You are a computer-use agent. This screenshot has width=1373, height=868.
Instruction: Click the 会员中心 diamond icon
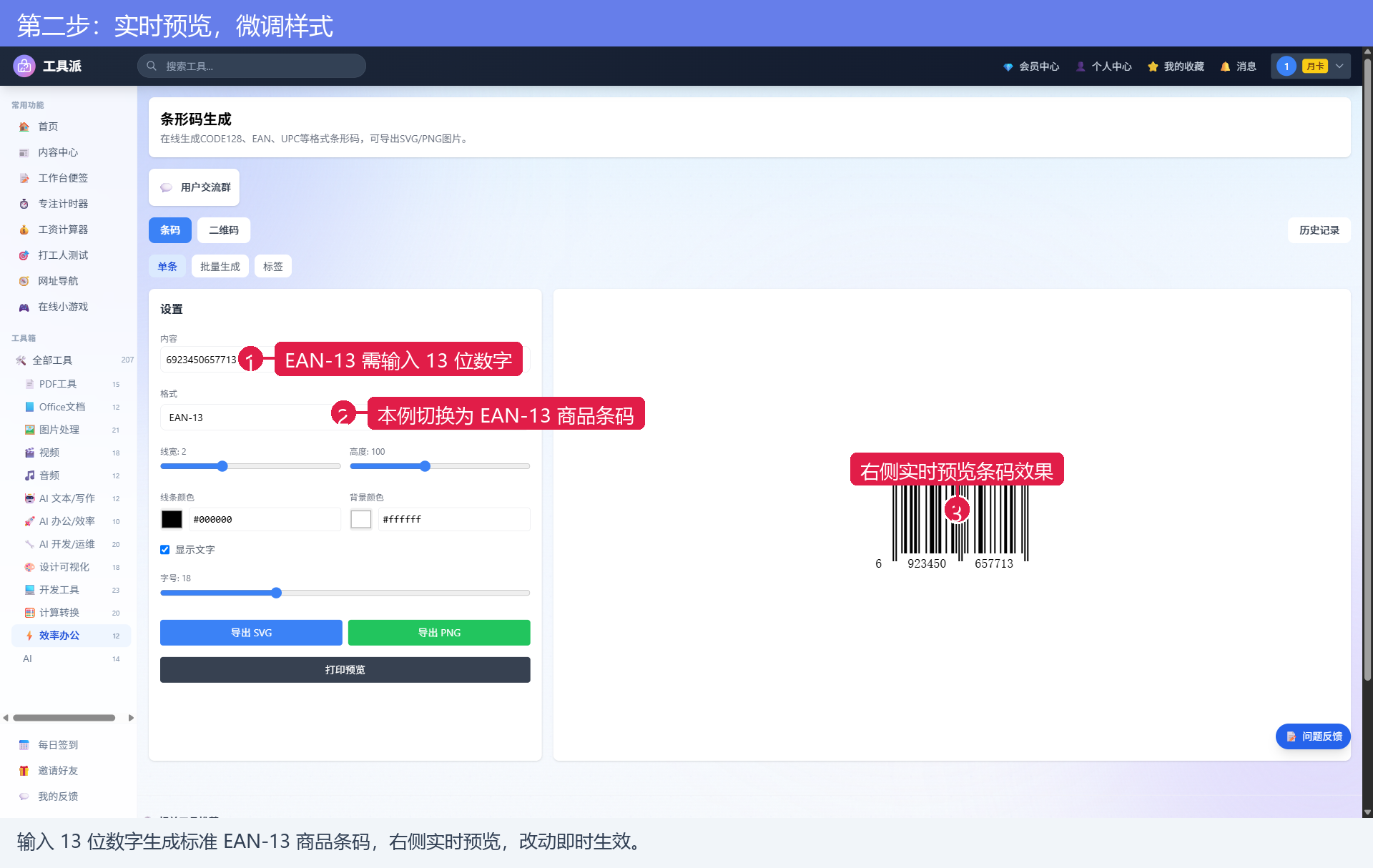[1008, 66]
